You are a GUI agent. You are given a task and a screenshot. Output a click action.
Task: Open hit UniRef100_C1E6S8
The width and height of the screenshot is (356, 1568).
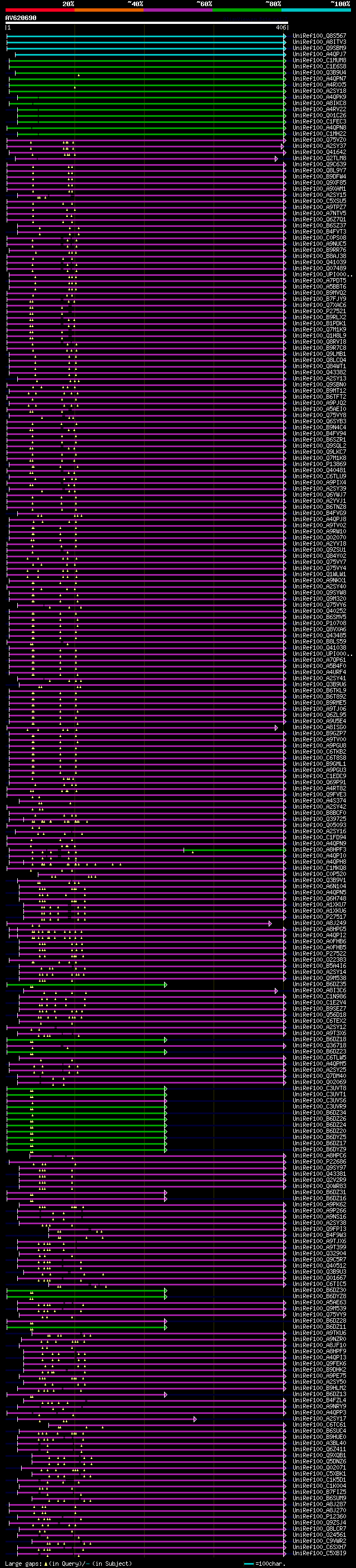coord(319,66)
